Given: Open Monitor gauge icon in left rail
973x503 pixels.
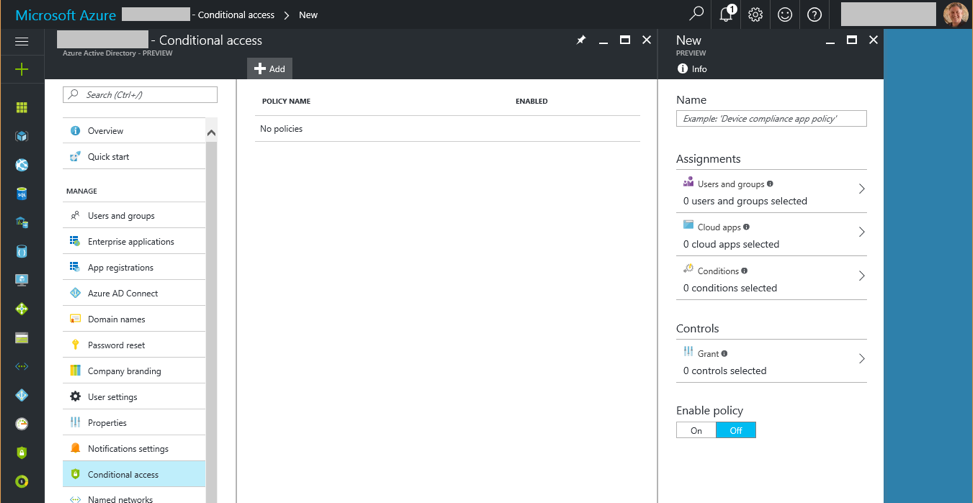Looking at the screenshot, I should click(x=22, y=424).
